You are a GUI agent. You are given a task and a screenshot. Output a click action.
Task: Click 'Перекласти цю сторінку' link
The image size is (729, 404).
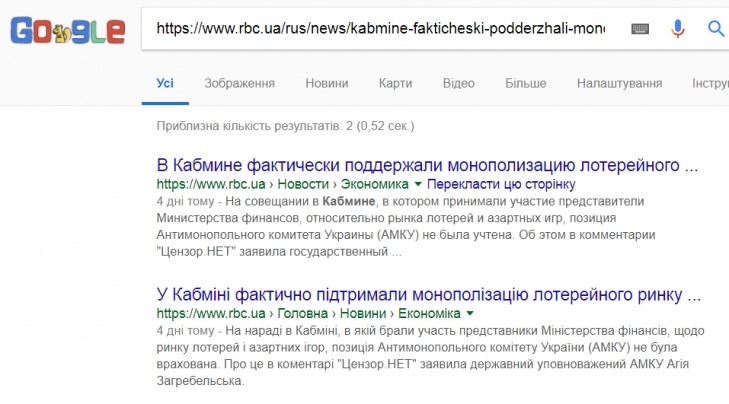501,185
